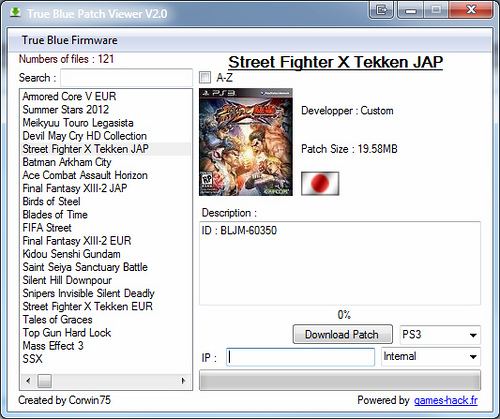Select Street Fighter X Tekken EUR entry
Viewport: 500px width, 419px height.
point(106,306)
